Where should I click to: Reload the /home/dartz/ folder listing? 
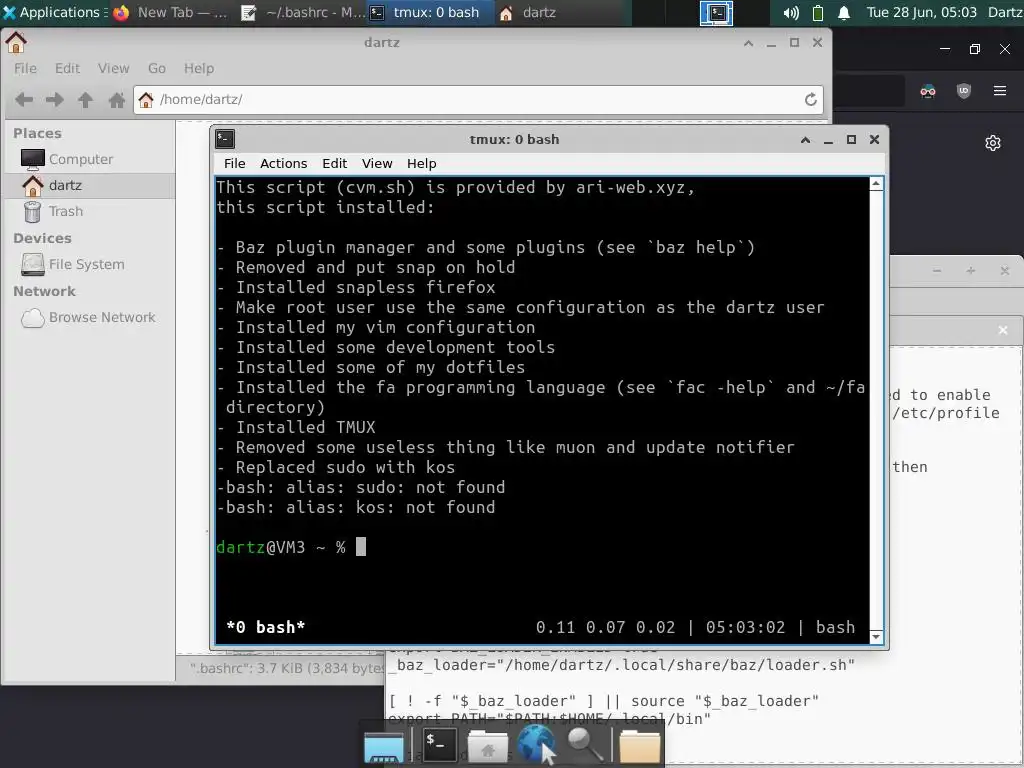point(810,99)
